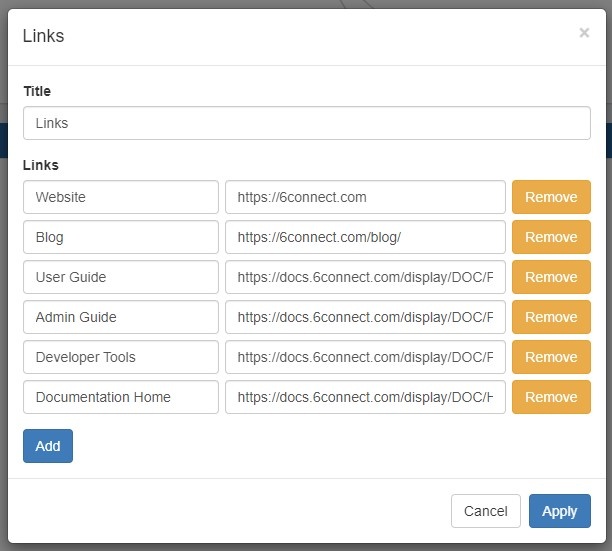This screenshot has height=551, width=612.
Task: Click the Documentation Home name field
Action: click(x=120, y=397)
